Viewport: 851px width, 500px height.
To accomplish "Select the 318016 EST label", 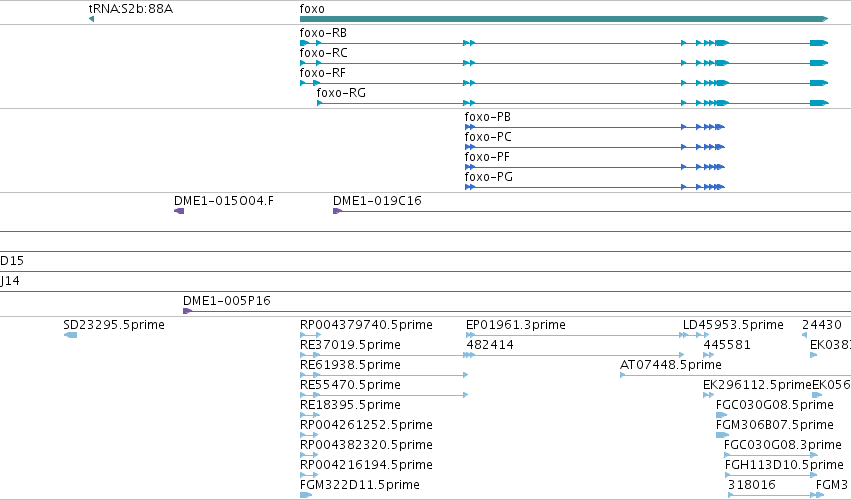I will coord(752,485).
